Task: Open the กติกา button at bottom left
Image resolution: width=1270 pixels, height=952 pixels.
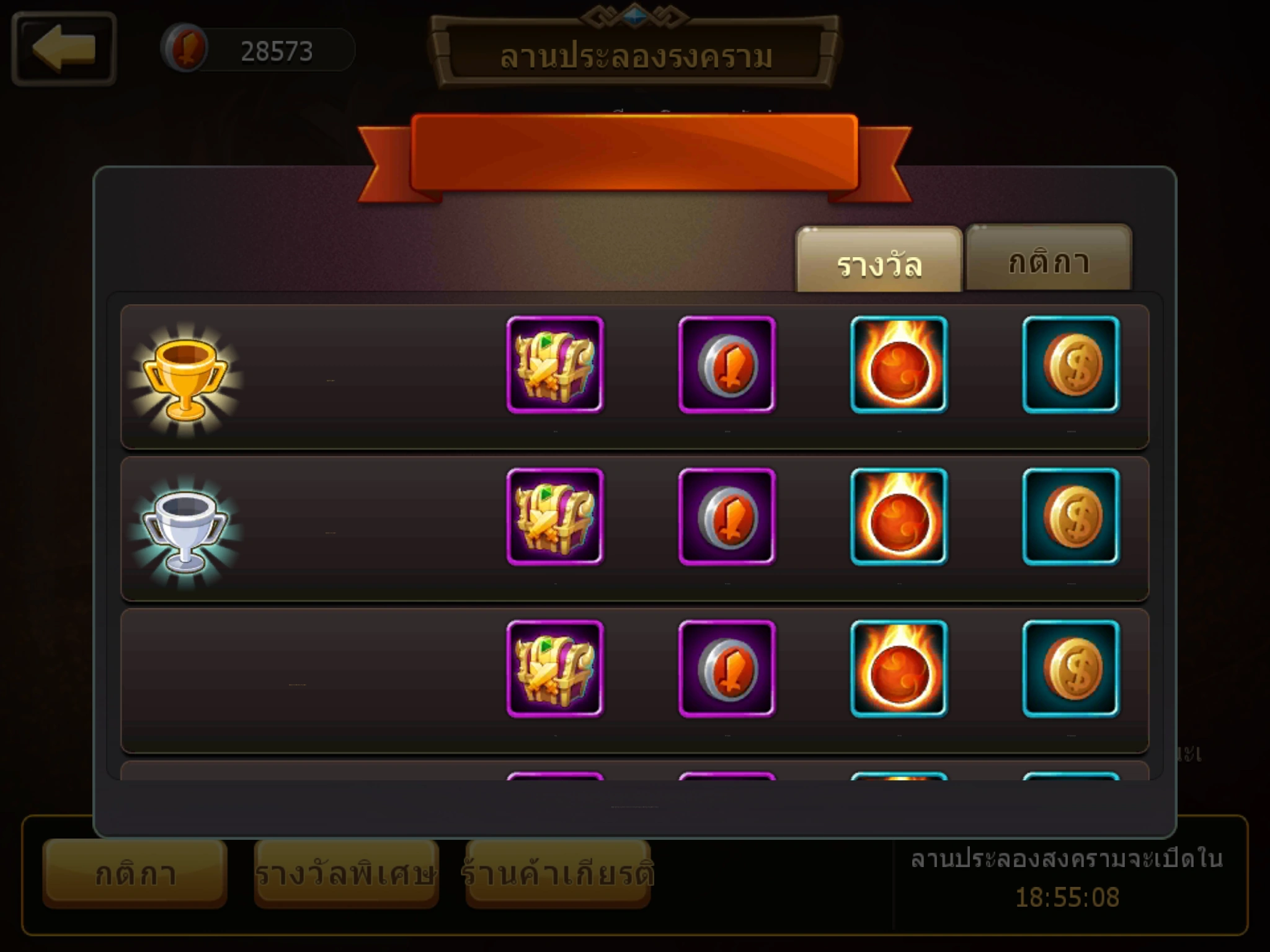Action: 135,873
